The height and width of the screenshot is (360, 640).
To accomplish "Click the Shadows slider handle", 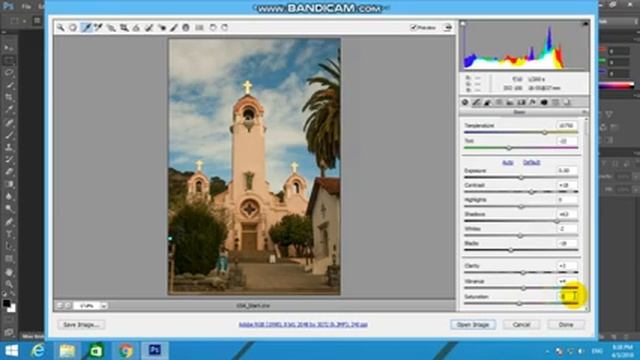I will click(557, 221).
